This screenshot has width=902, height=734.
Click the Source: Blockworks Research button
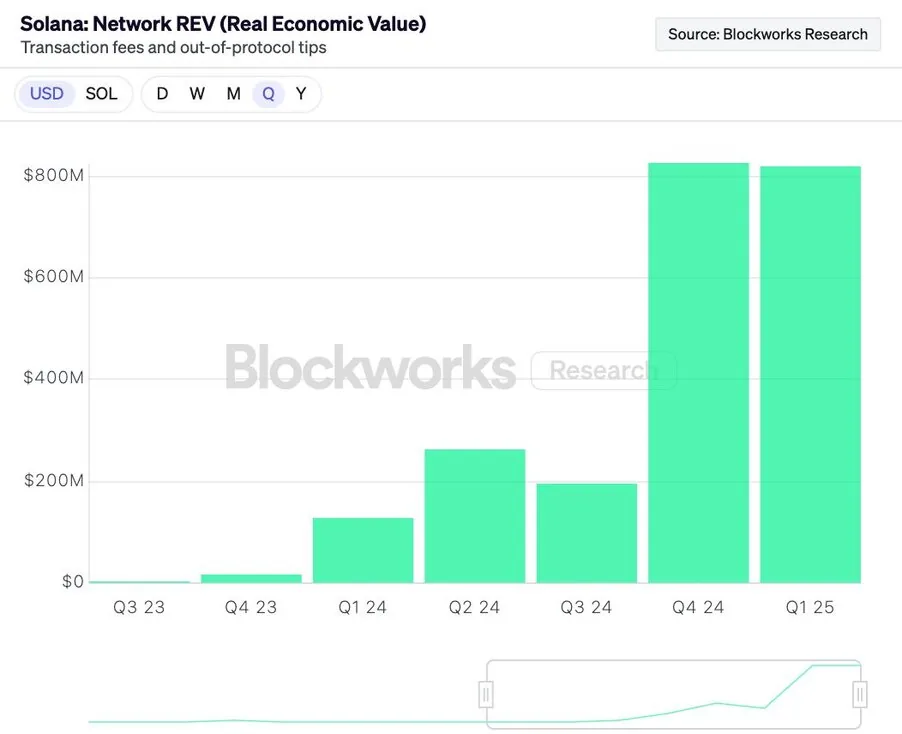(x=767, y=34)
